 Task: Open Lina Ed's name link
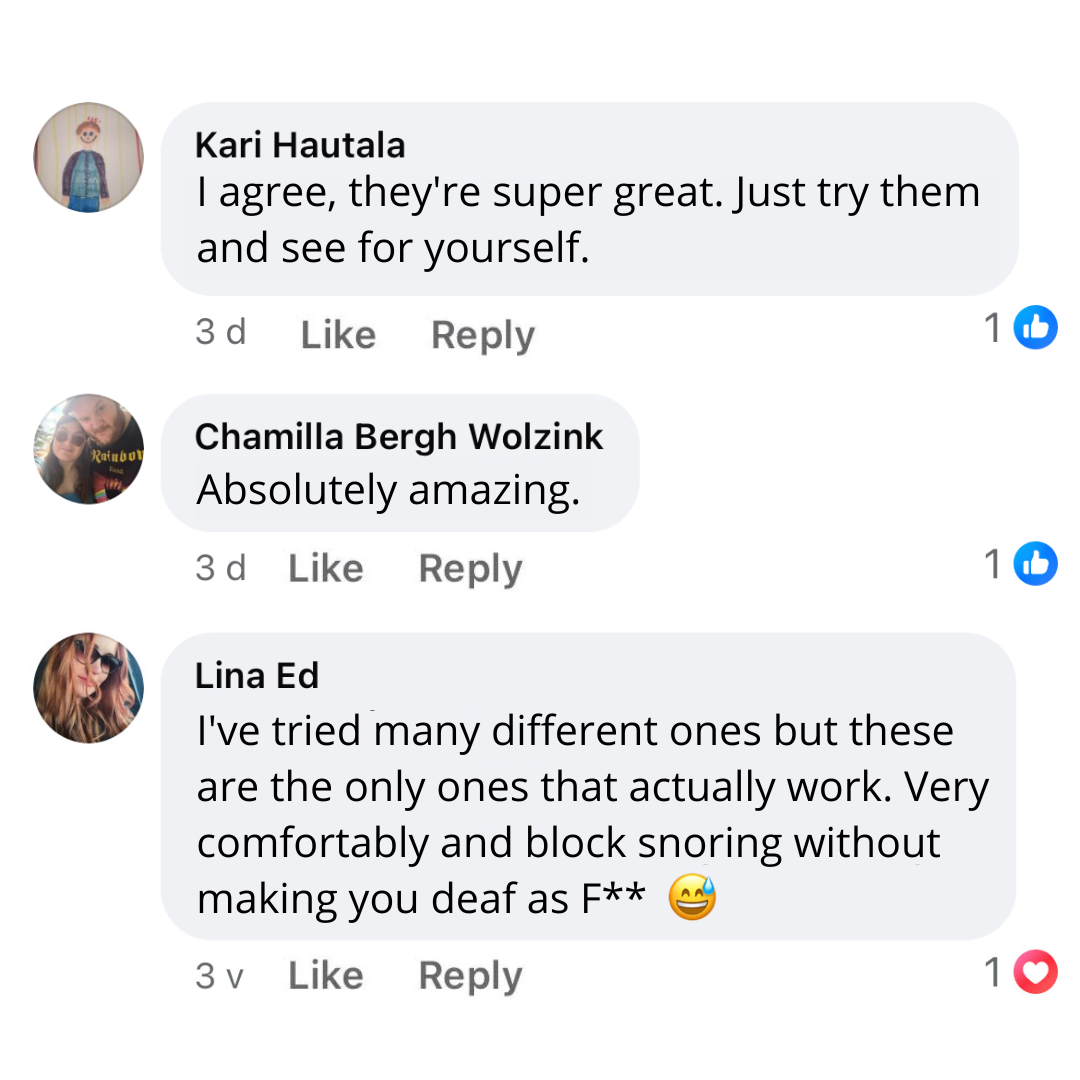click(257, 676)
